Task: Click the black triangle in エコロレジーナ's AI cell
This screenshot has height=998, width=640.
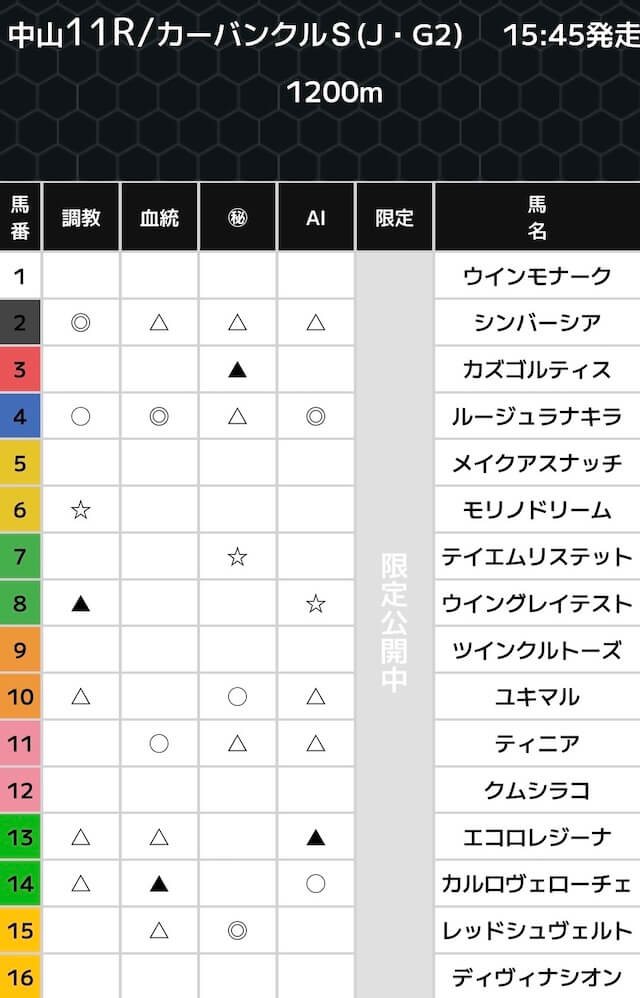Action: pyautogui.click(x=316, y=838)
